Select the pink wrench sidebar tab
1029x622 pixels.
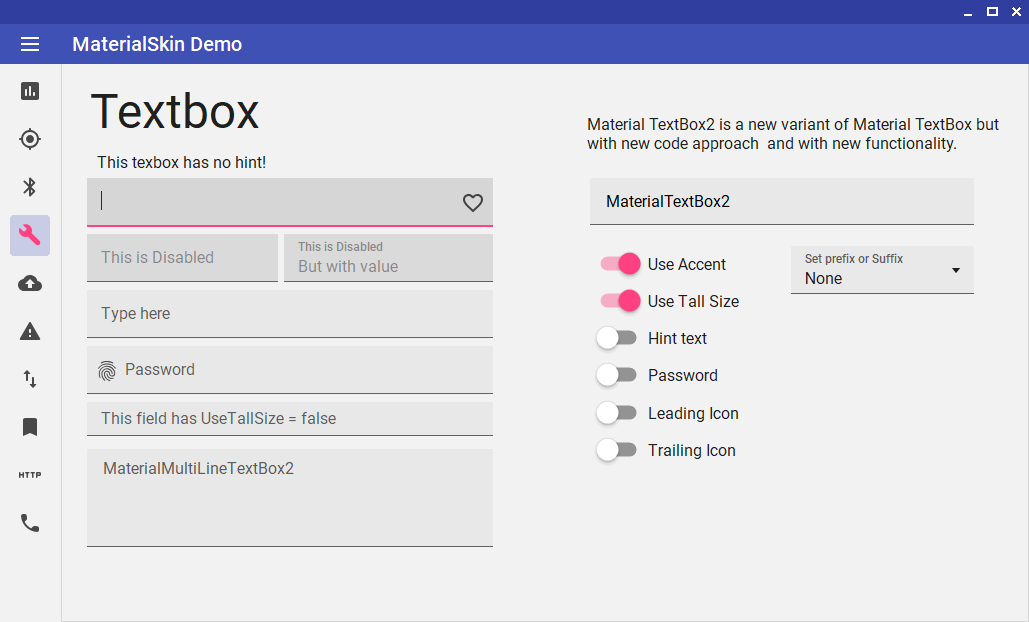(30, 235)
